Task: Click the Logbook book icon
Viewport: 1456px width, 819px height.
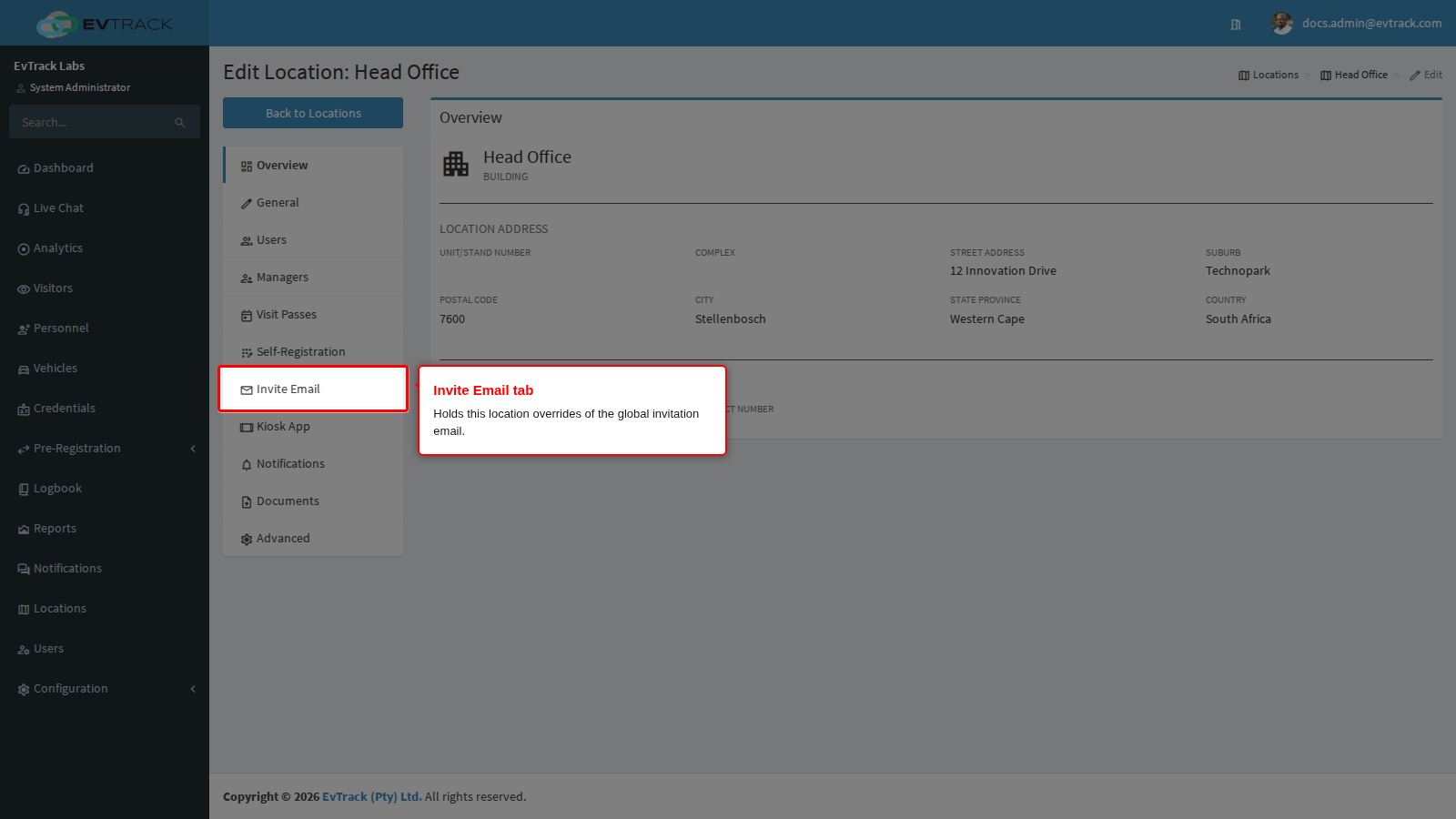Action: point(24,490)
